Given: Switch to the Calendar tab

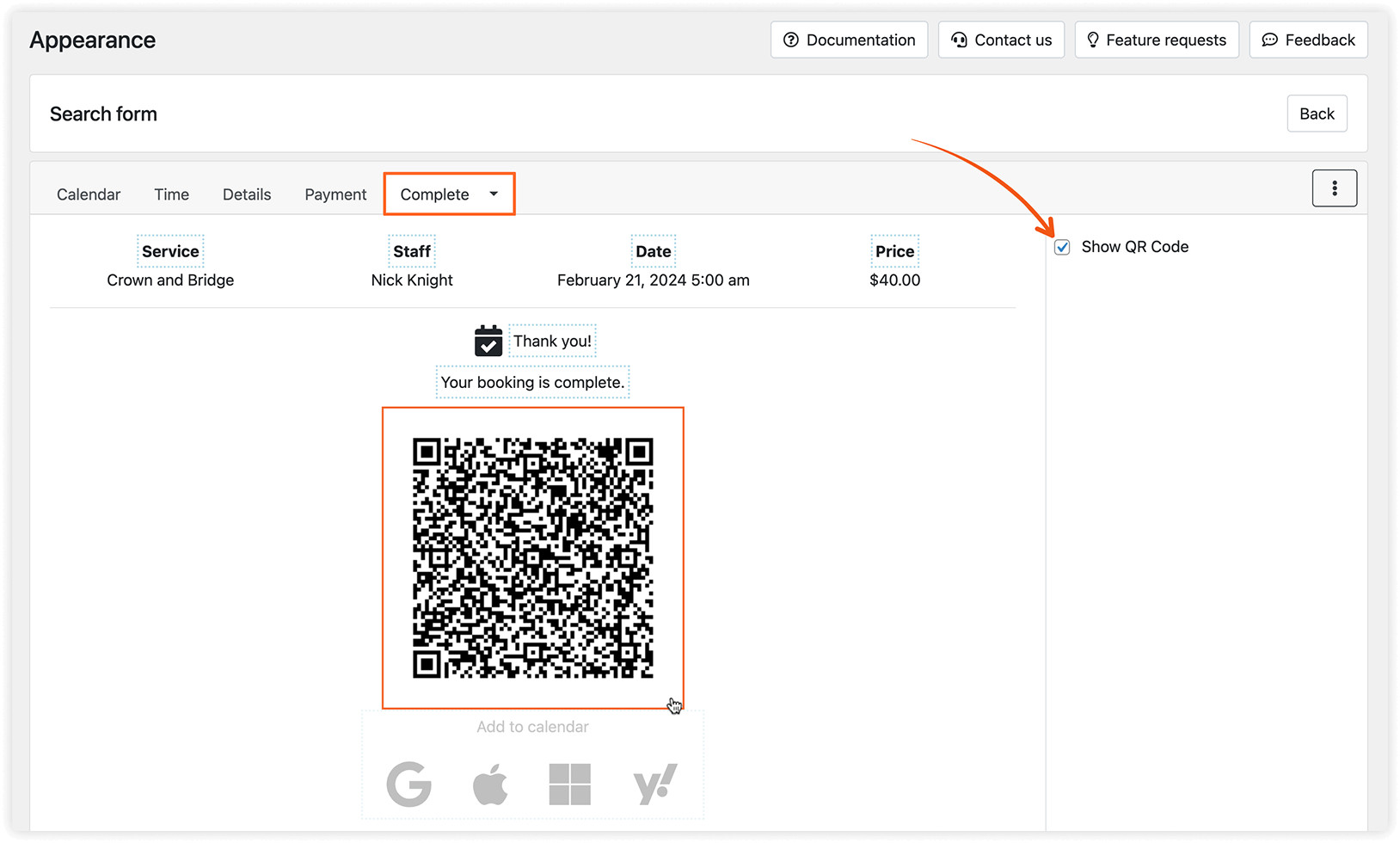Looking at the screenshot, I should pos(89,194).
